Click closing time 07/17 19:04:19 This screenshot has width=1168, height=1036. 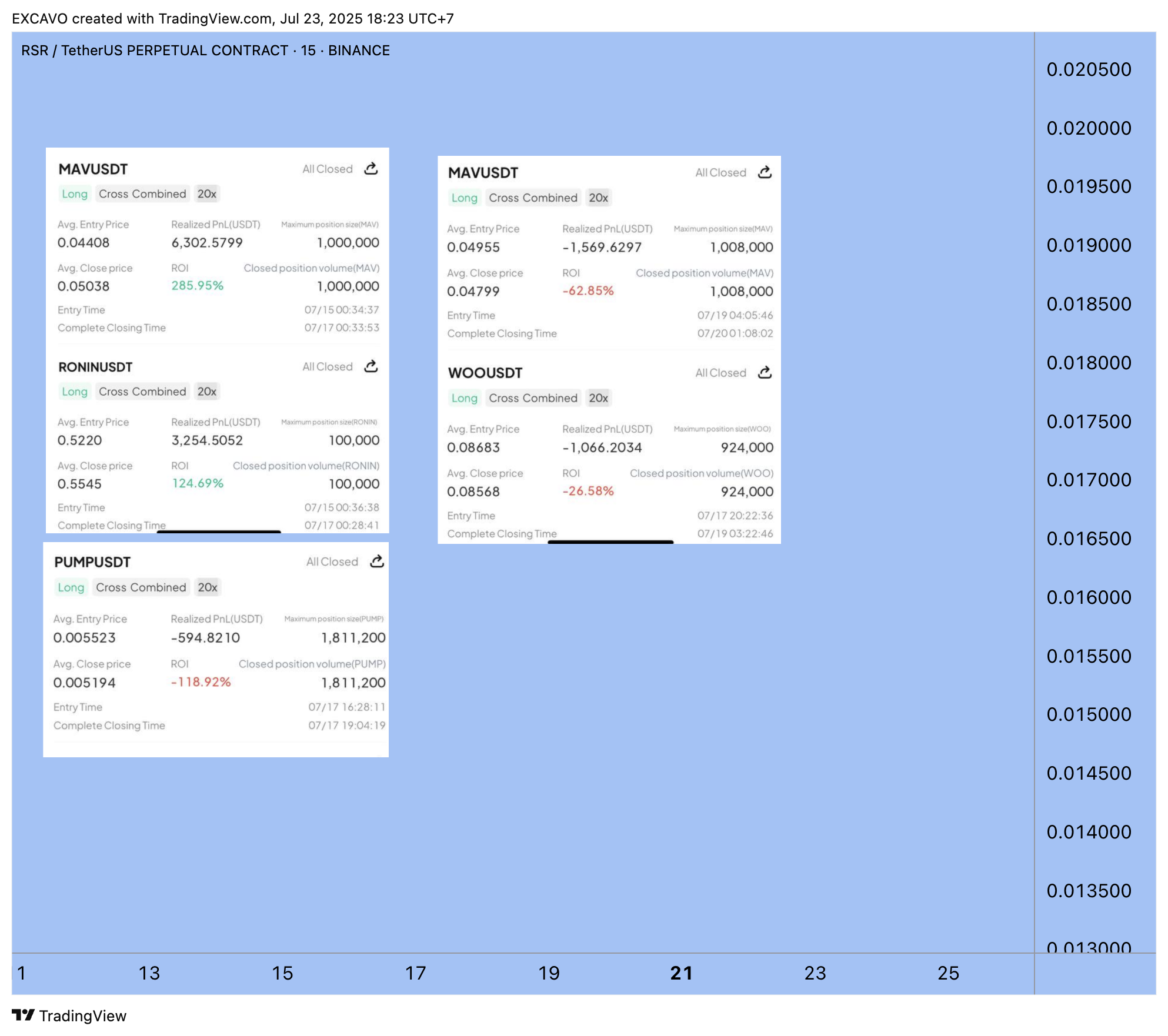point(347,726)
